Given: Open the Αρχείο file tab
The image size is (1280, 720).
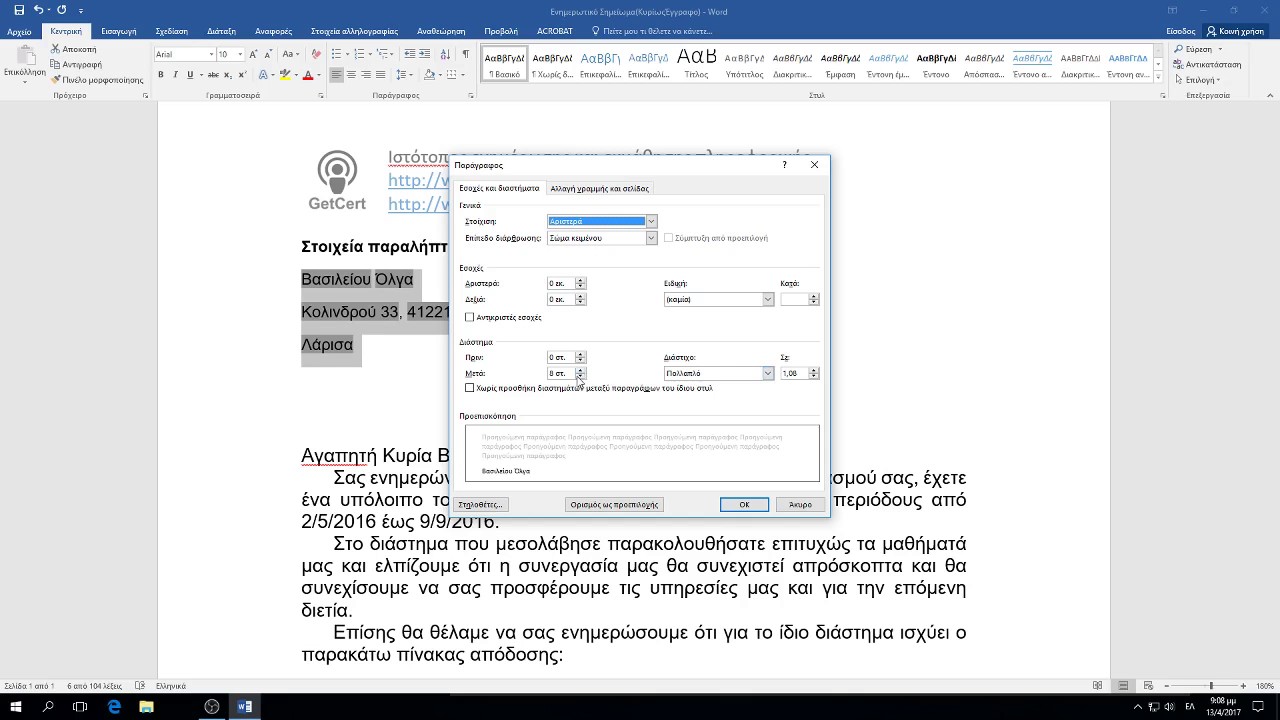Looking at the screenshot, I should click(x=19, y=31).
